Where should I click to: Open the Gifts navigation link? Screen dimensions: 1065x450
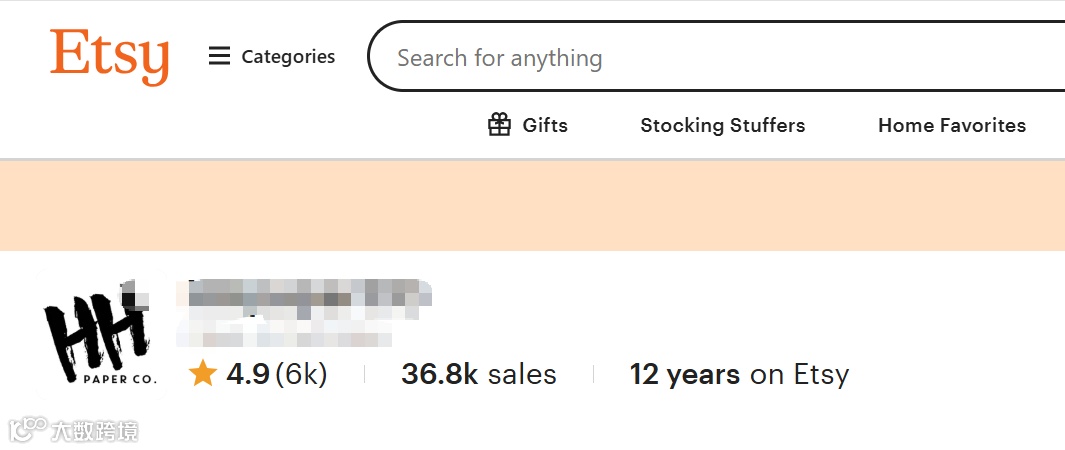pos(545,125)
